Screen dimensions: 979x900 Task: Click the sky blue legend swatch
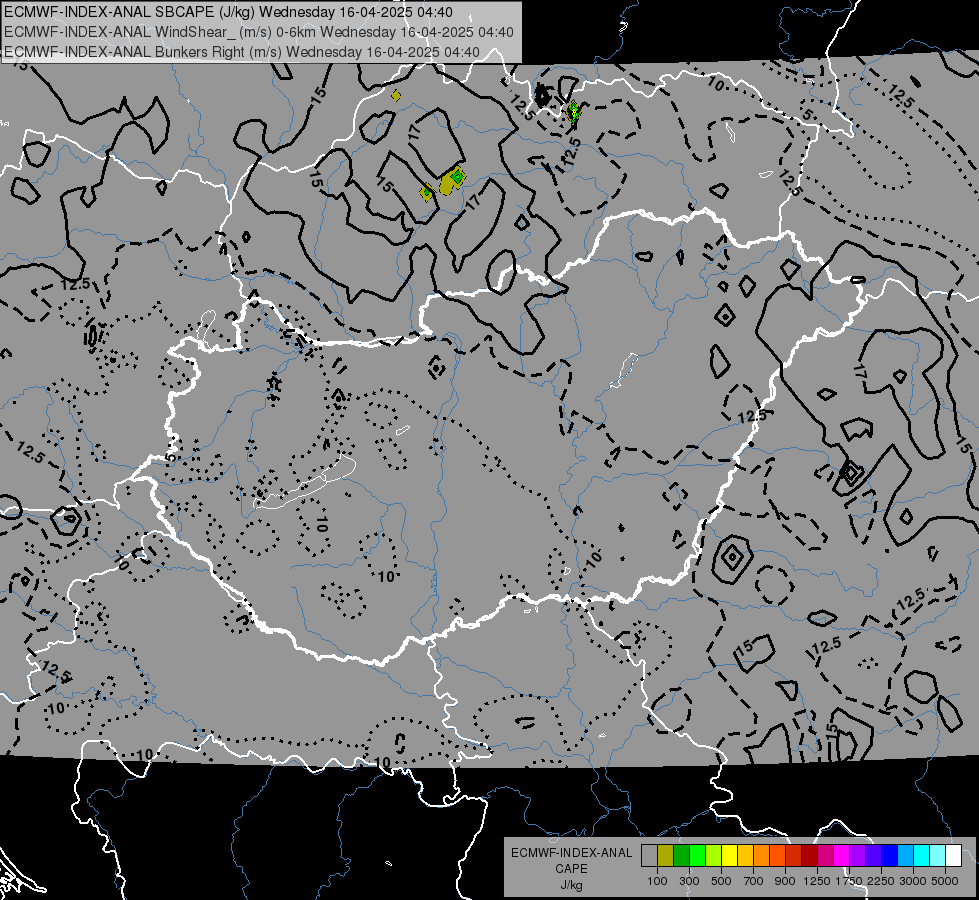pyautogui.click(x=905, y=856)
